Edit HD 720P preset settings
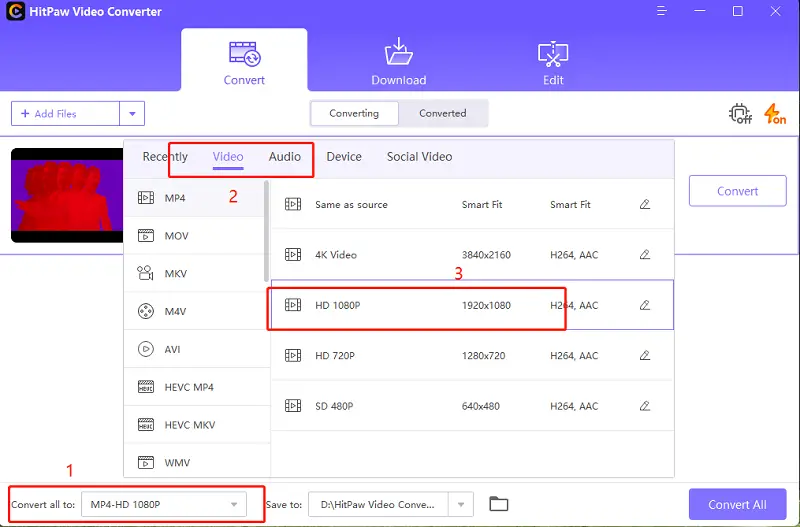The height and width of the screenshot is (527, 800). click(x=645, y=355)
